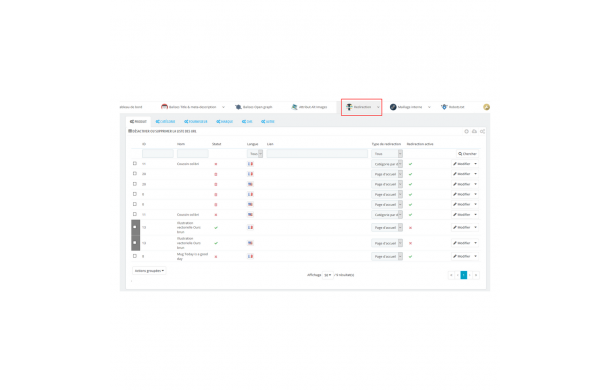Click the Lien filter input field
The width and height of the screenshot is (610, 390).
317,154
